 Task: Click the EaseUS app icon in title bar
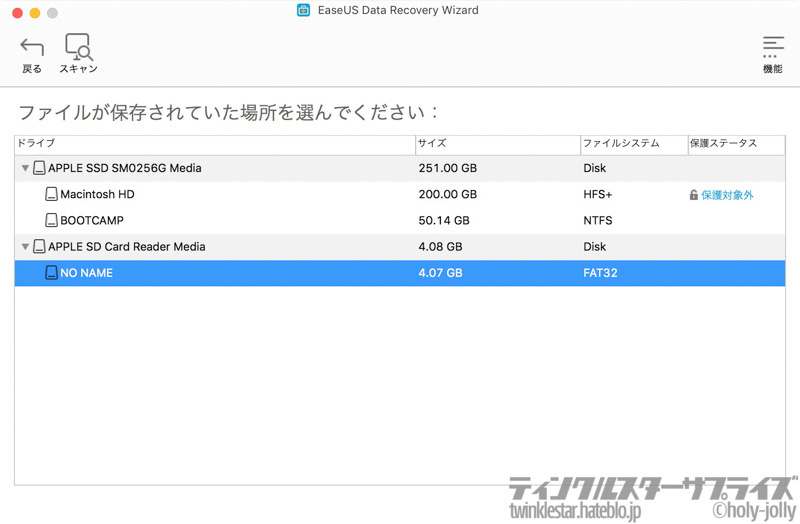tap(304, 10)
